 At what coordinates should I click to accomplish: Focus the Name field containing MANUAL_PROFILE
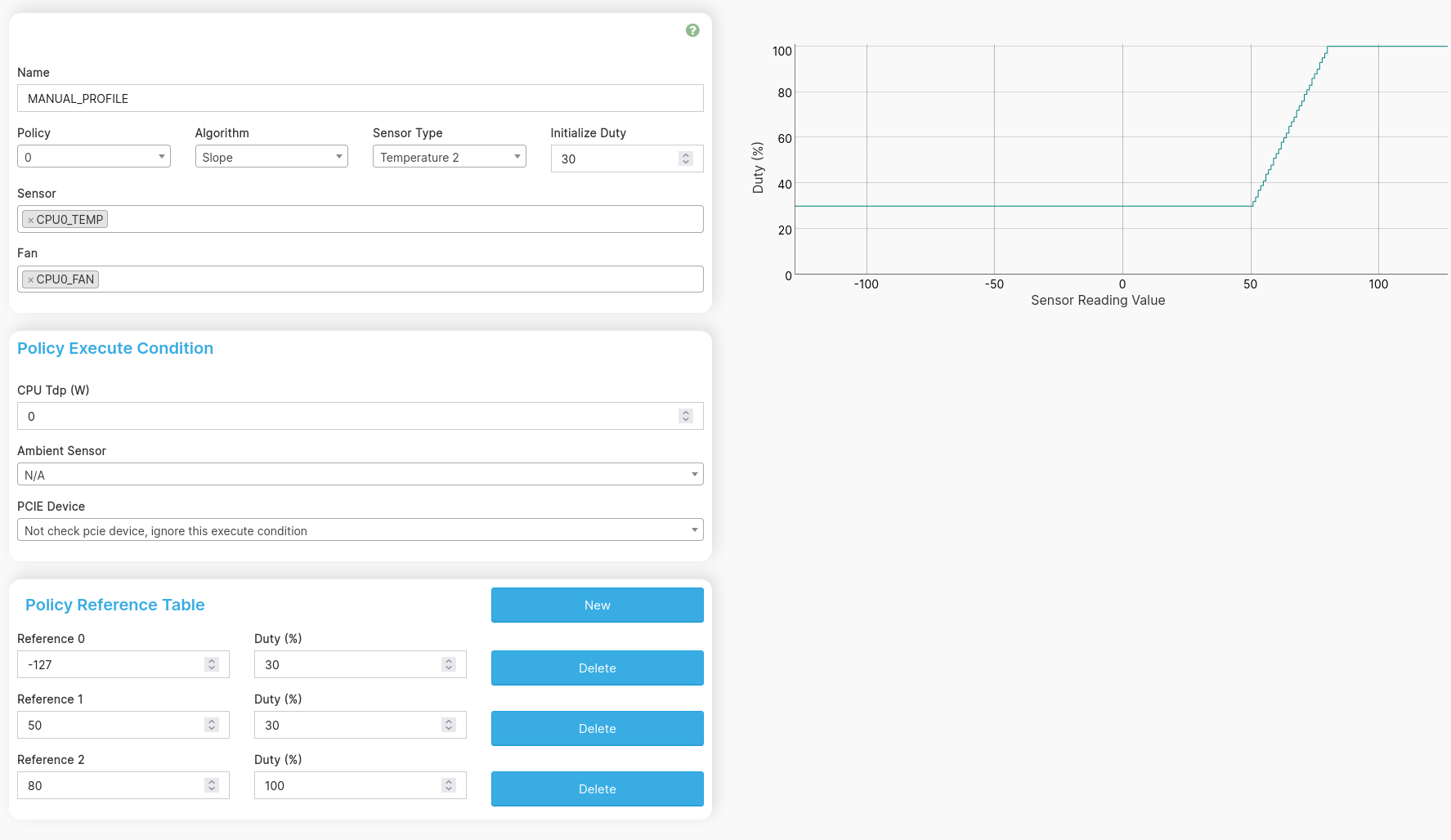click(x=360, y=98)
